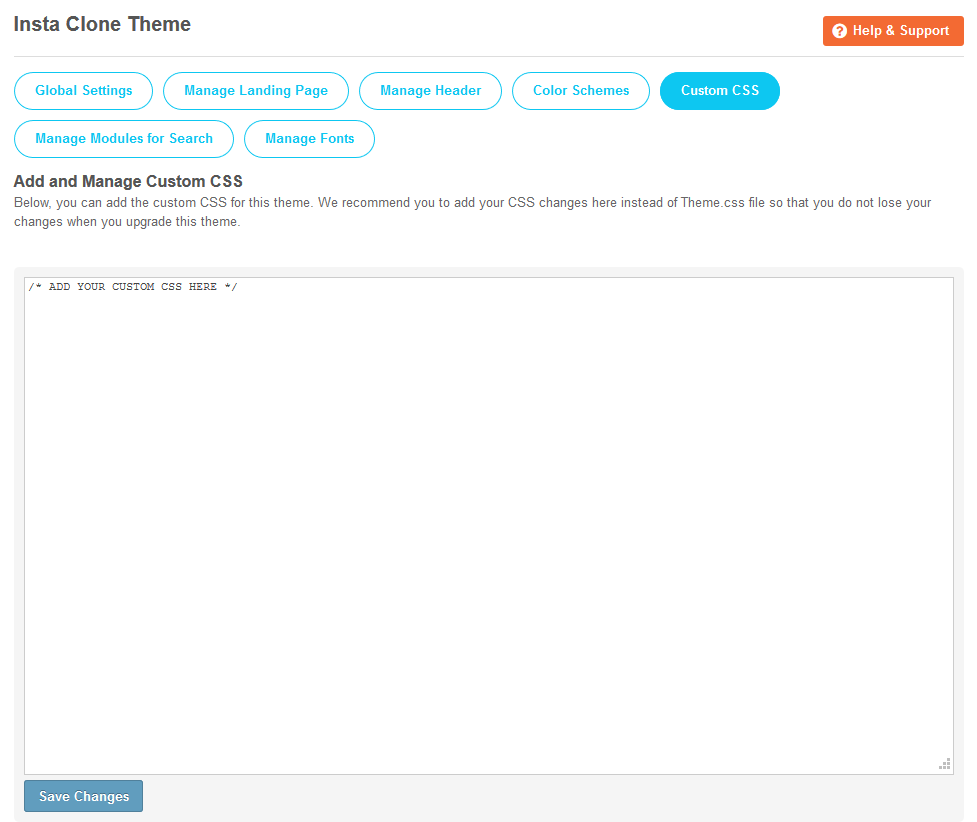This screenshot has height=822, width=977.
Task: Open Manage Modules for Search tab
Action: click(x=124, y=139)
